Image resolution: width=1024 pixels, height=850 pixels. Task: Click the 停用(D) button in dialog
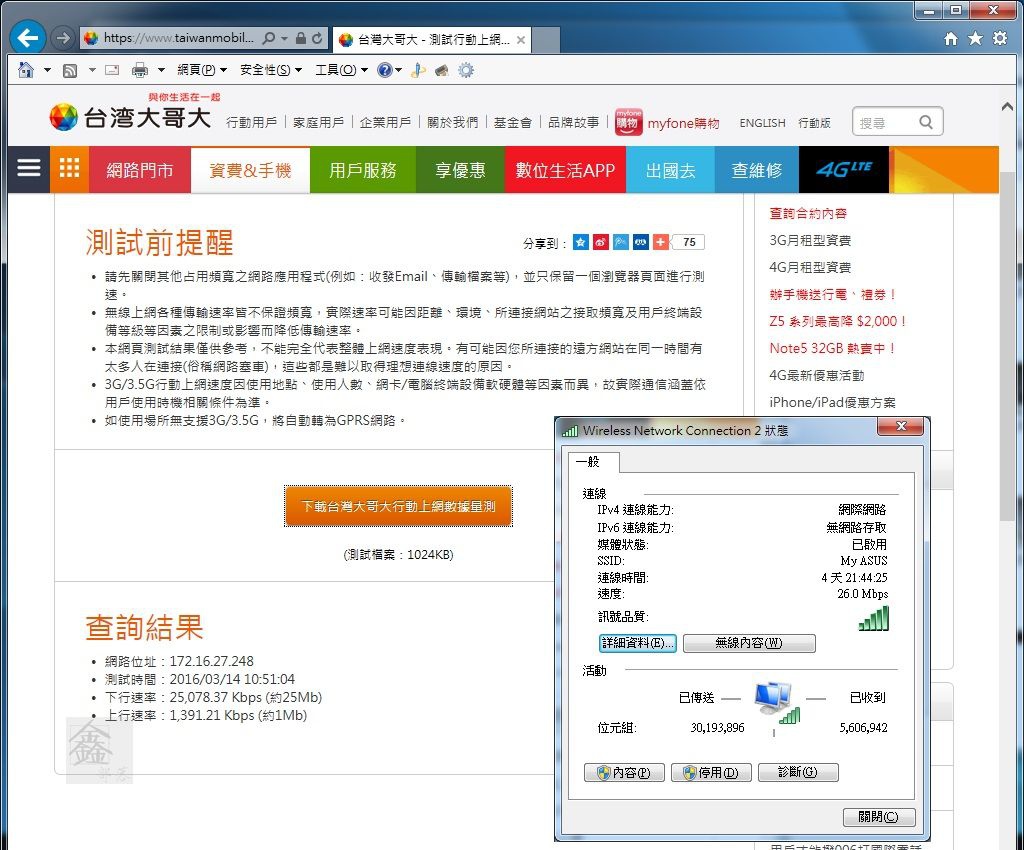[x=711, y=772]
